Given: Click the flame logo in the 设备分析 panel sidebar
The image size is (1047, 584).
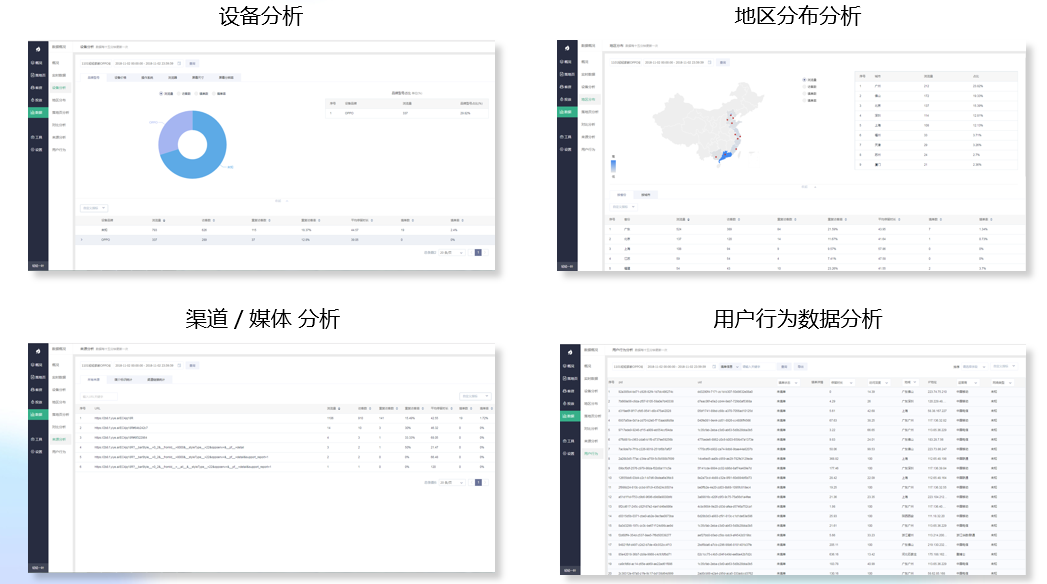Looking at the screenshot, I should tap(37, 47).
